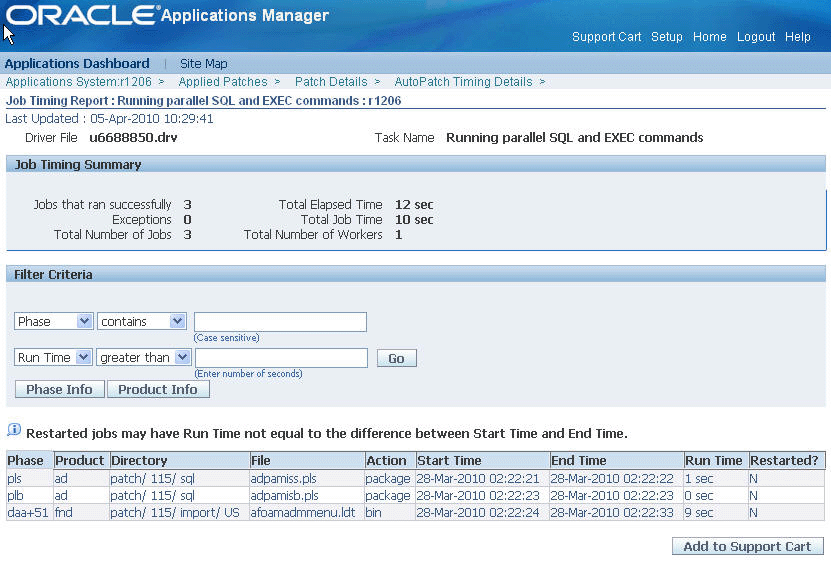Open Applications System:r1206 breadcrumb link

click(x=78, y=82)
